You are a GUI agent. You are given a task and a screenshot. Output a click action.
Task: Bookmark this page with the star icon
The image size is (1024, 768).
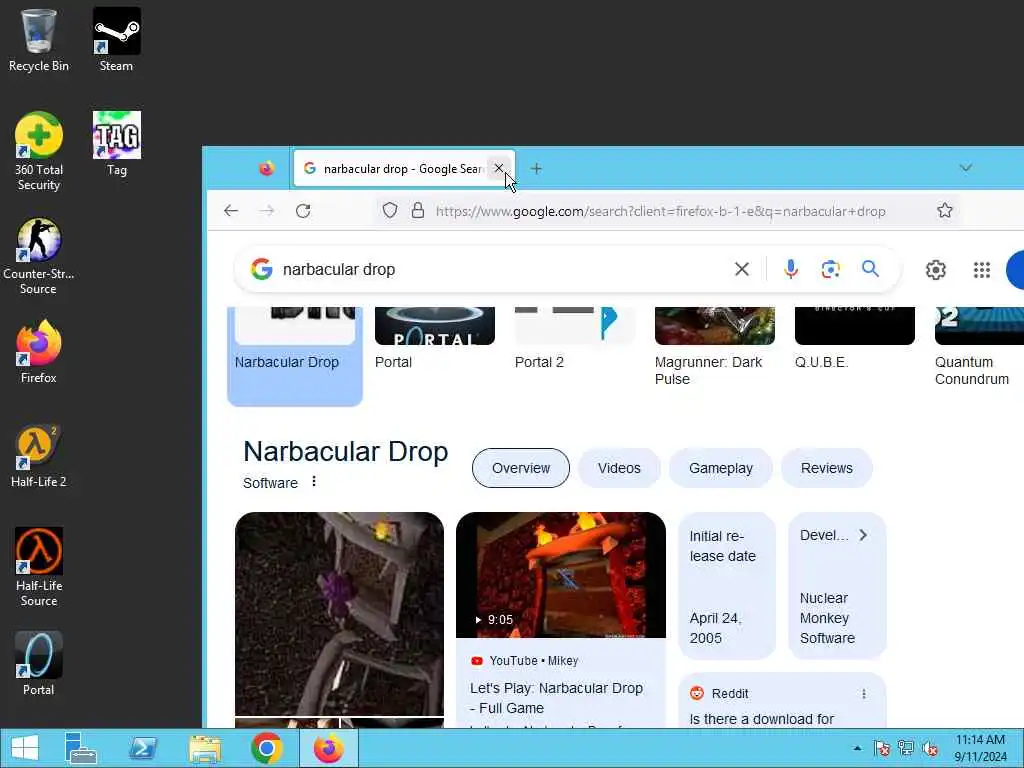tap(944, 211)
